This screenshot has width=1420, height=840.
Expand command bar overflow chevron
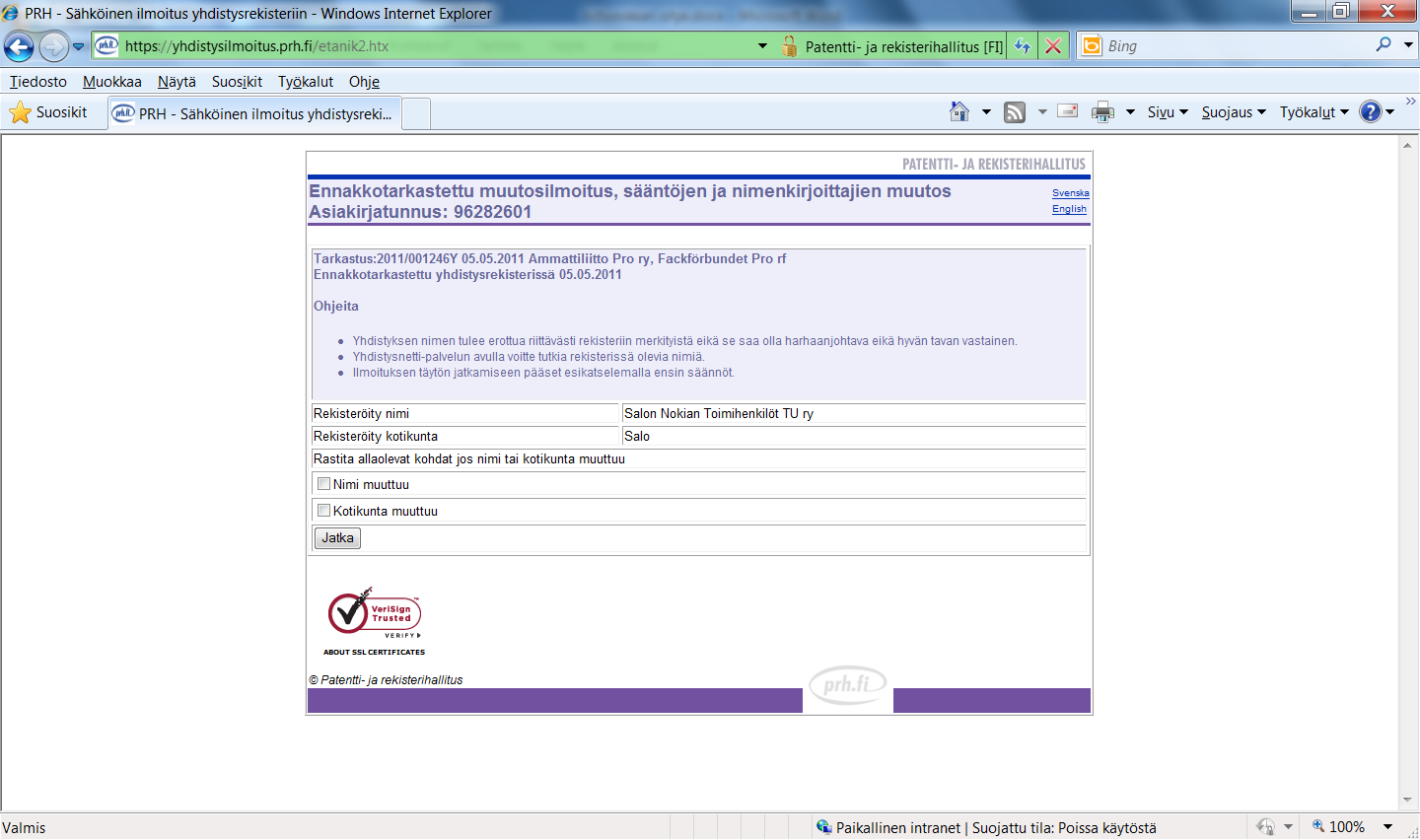(x=1410, y=102)
